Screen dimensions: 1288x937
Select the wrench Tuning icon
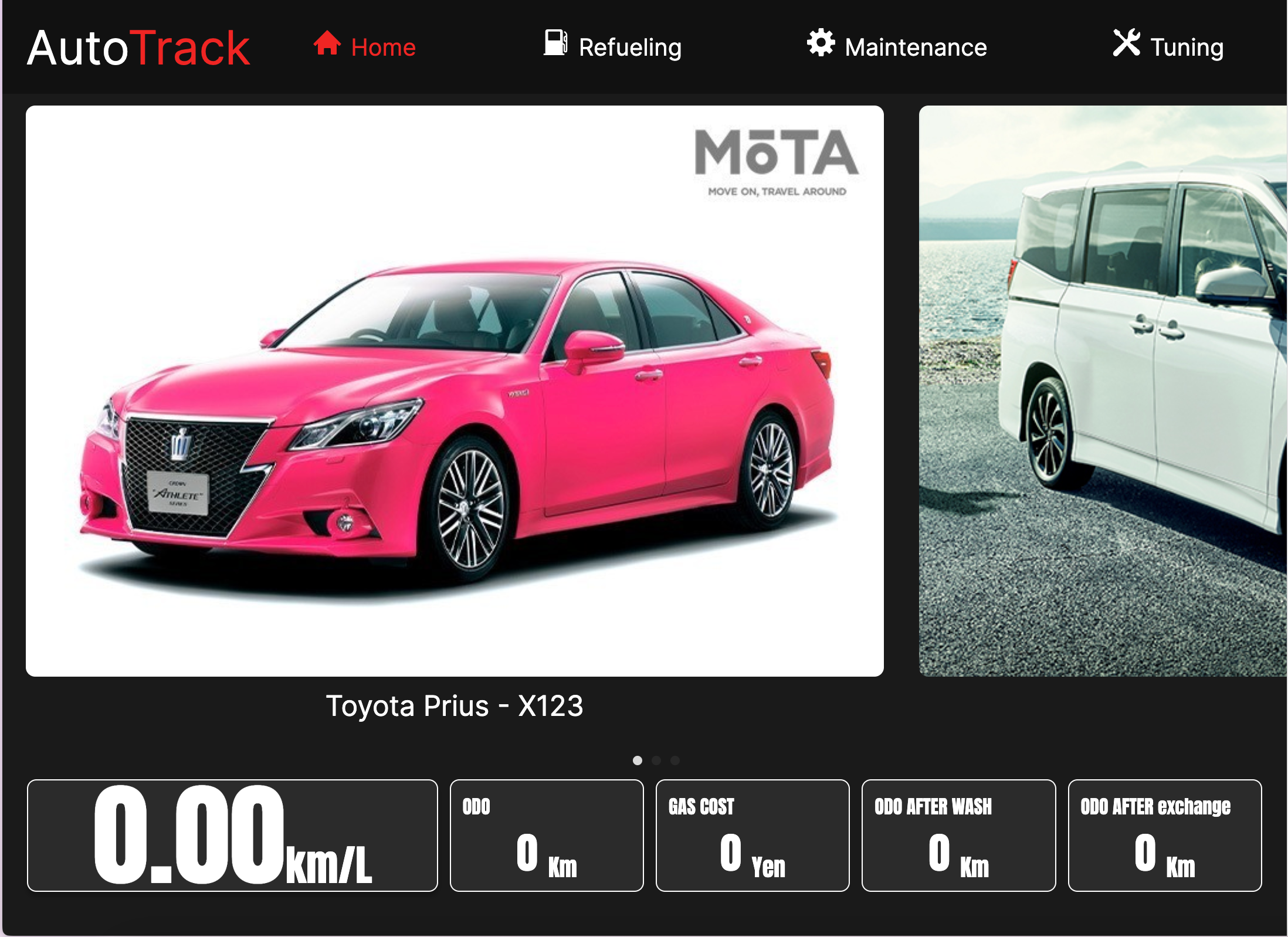click(x=1126, y=43)
